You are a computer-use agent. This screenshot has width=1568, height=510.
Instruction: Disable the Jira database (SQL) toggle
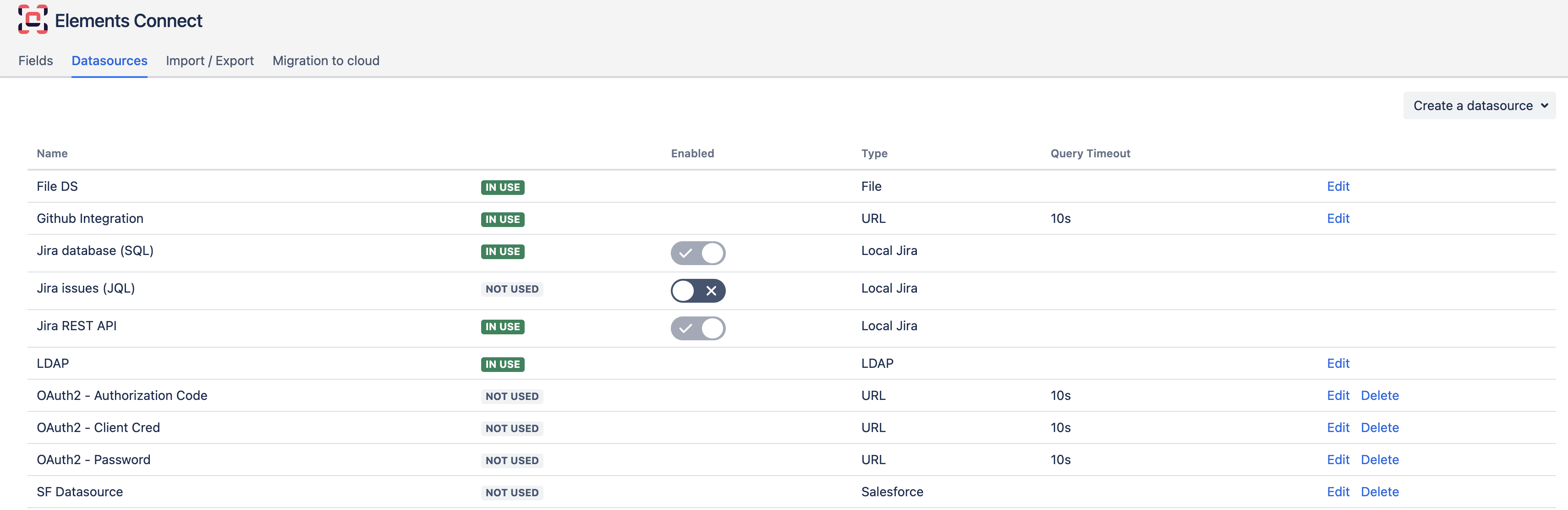(x=698, y=253)
